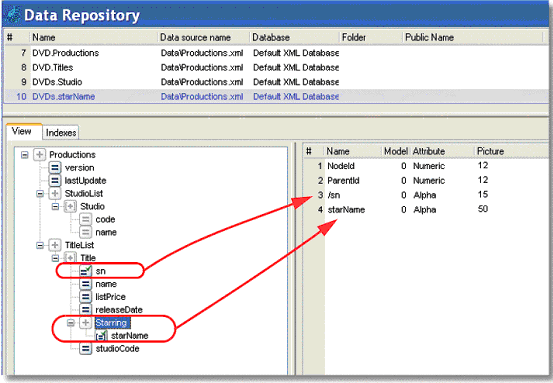Click the releaseDate element icon
The height and width of the screenshot is (383, 553).
(85, 310)
